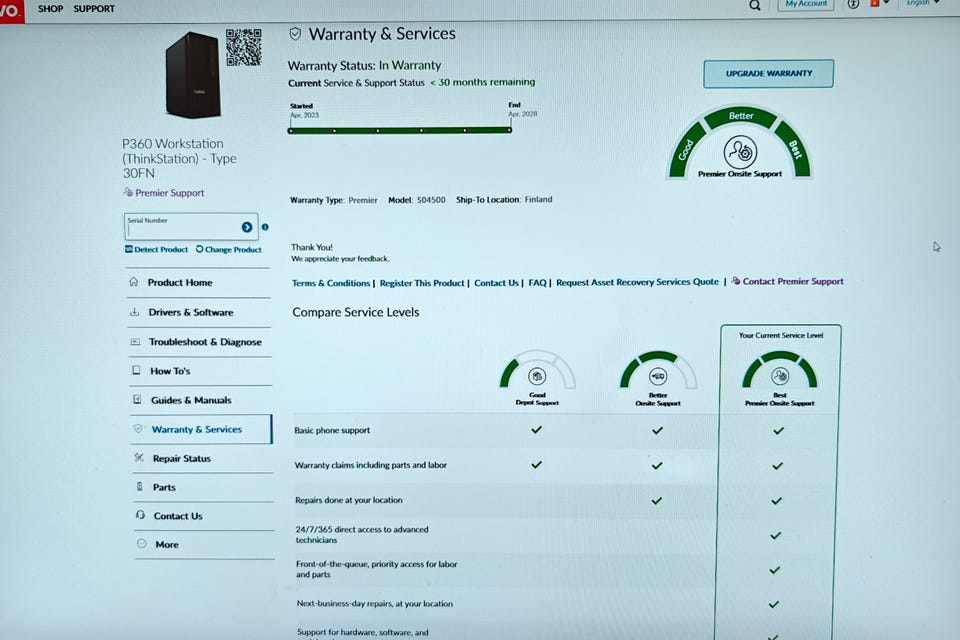The width and height of the screenshot is (960, 640).
Task: Click the Good segment of gauge
Action: (687, 149)
